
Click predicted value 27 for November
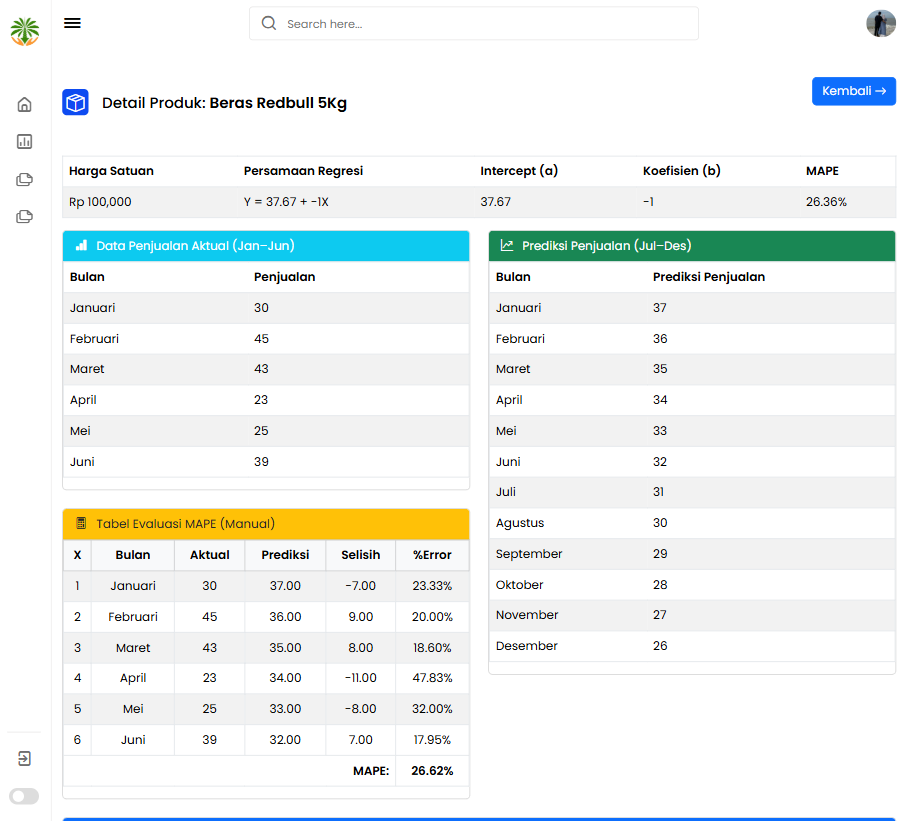[x=660, y=615]
